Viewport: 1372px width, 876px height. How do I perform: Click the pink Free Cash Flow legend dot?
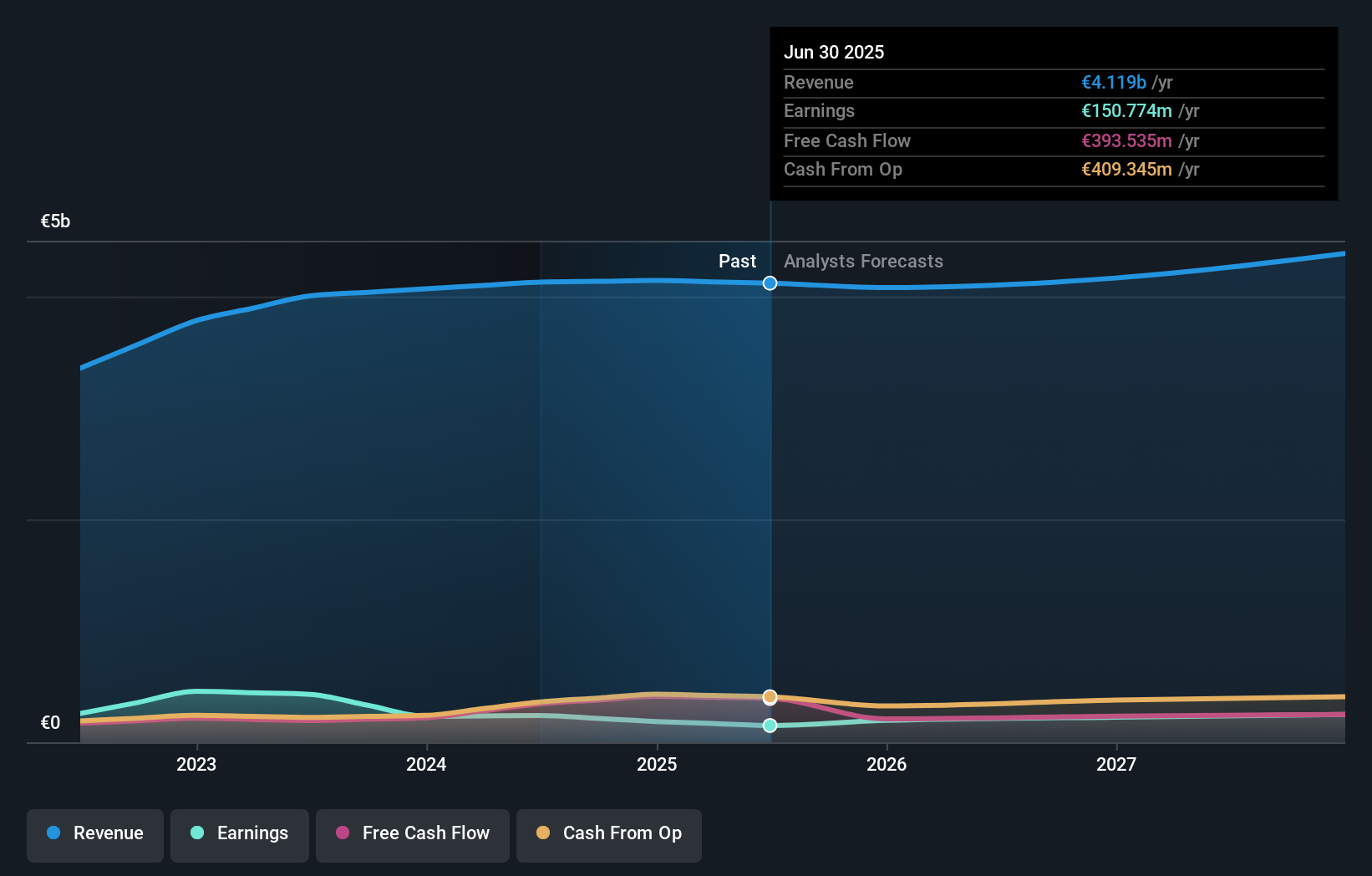point(343,833)
